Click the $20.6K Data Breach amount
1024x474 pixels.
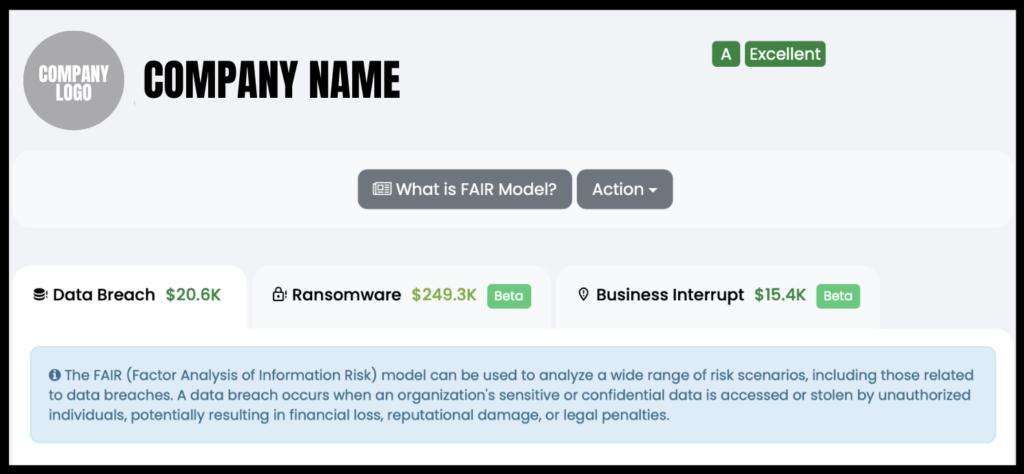click(193, 295)
